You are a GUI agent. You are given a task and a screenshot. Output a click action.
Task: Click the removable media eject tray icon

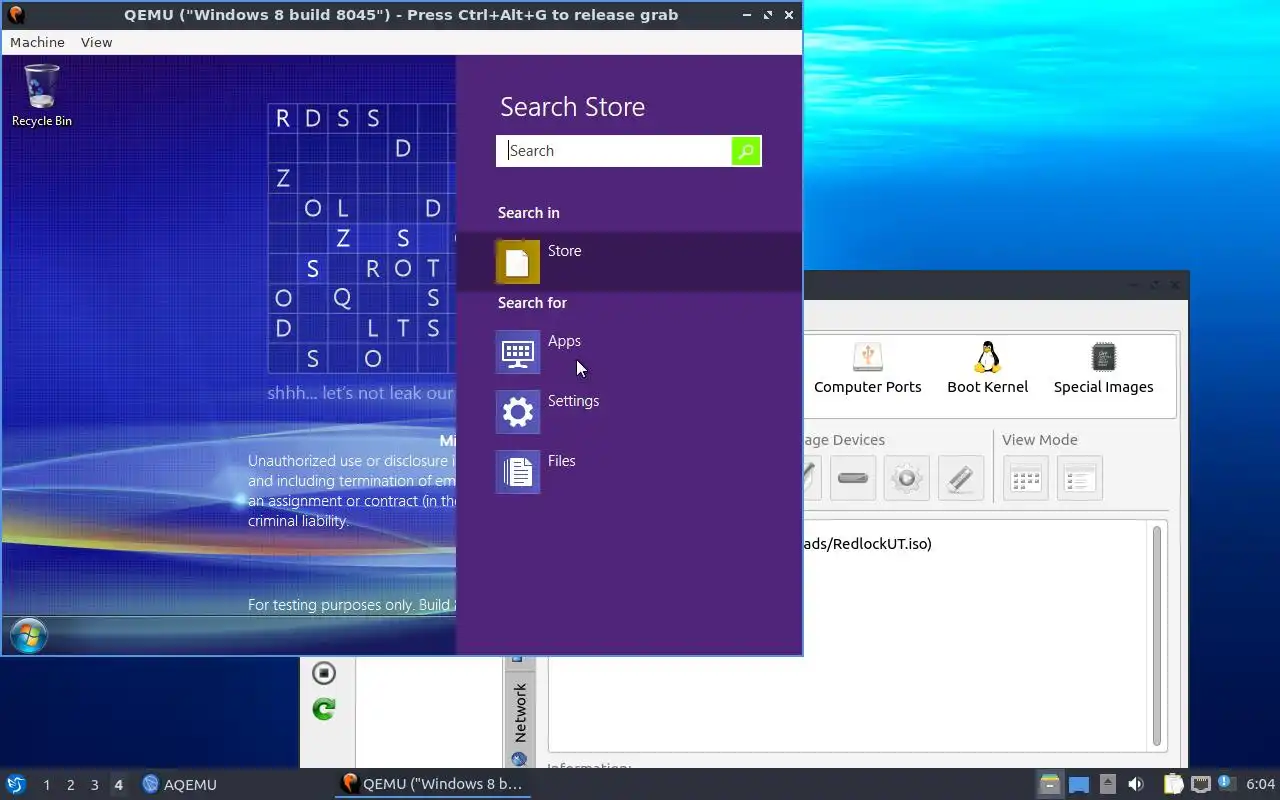tap(1107, 784)
